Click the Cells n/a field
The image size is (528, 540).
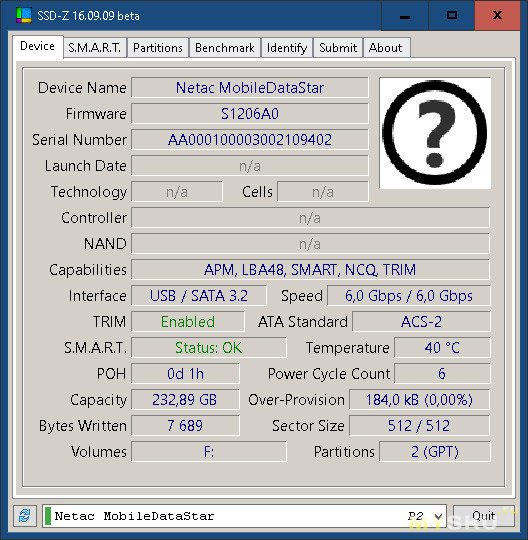pos(323,192)
